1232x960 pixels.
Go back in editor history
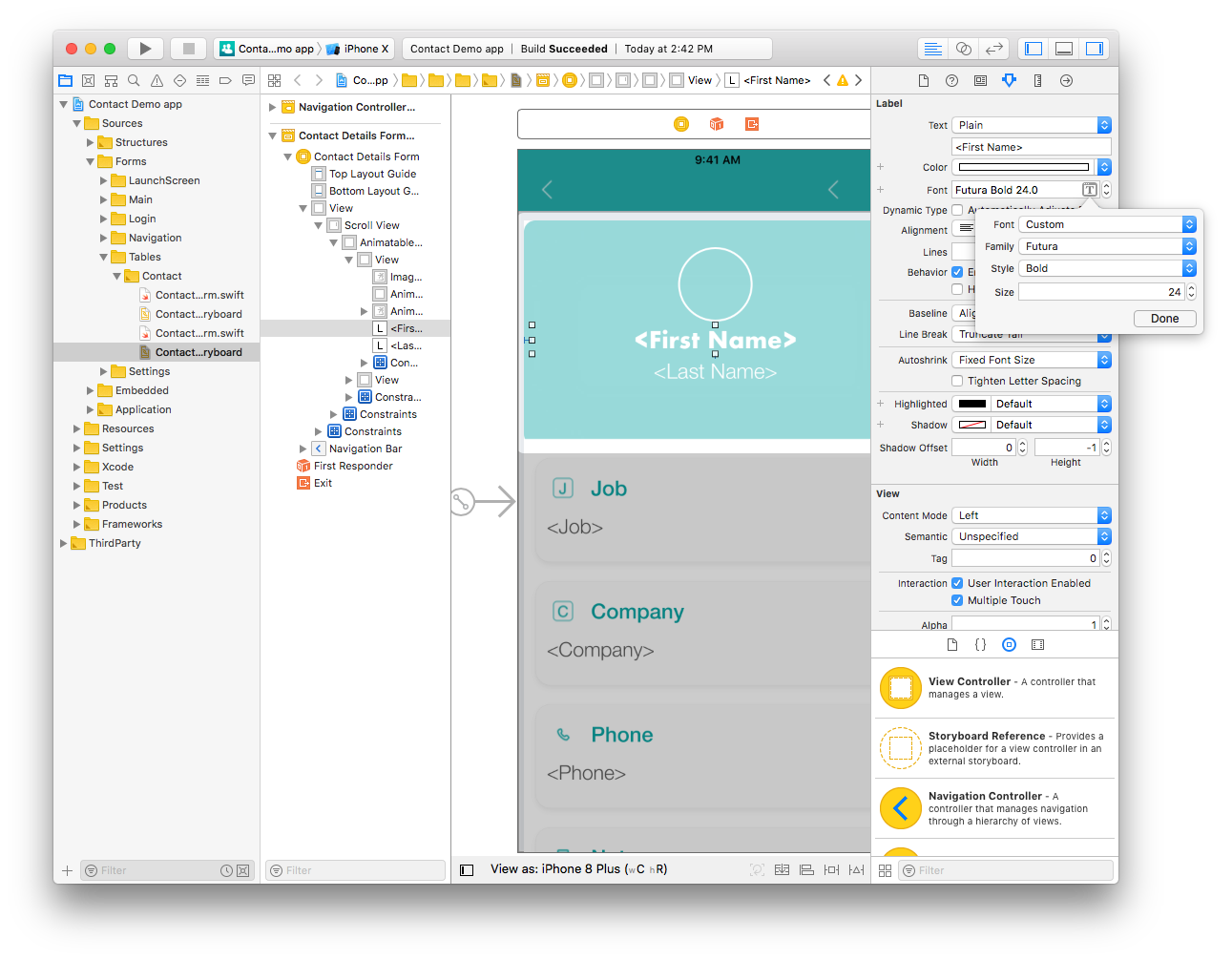[x=298, y=80]
